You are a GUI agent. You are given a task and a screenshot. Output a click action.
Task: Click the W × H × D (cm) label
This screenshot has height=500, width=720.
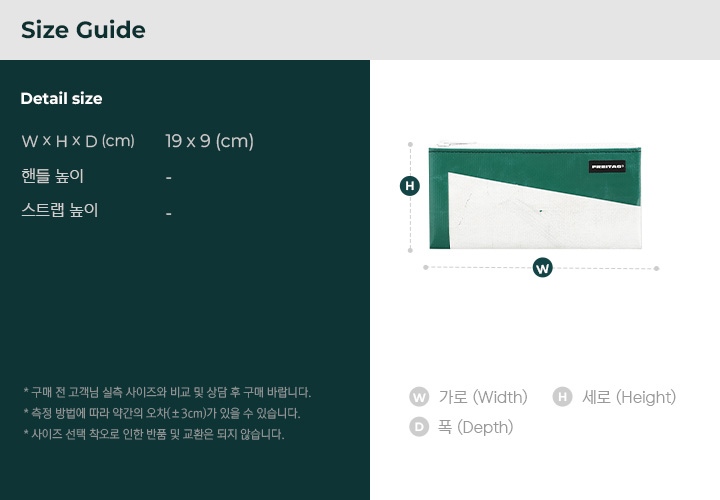pos(78,141)
